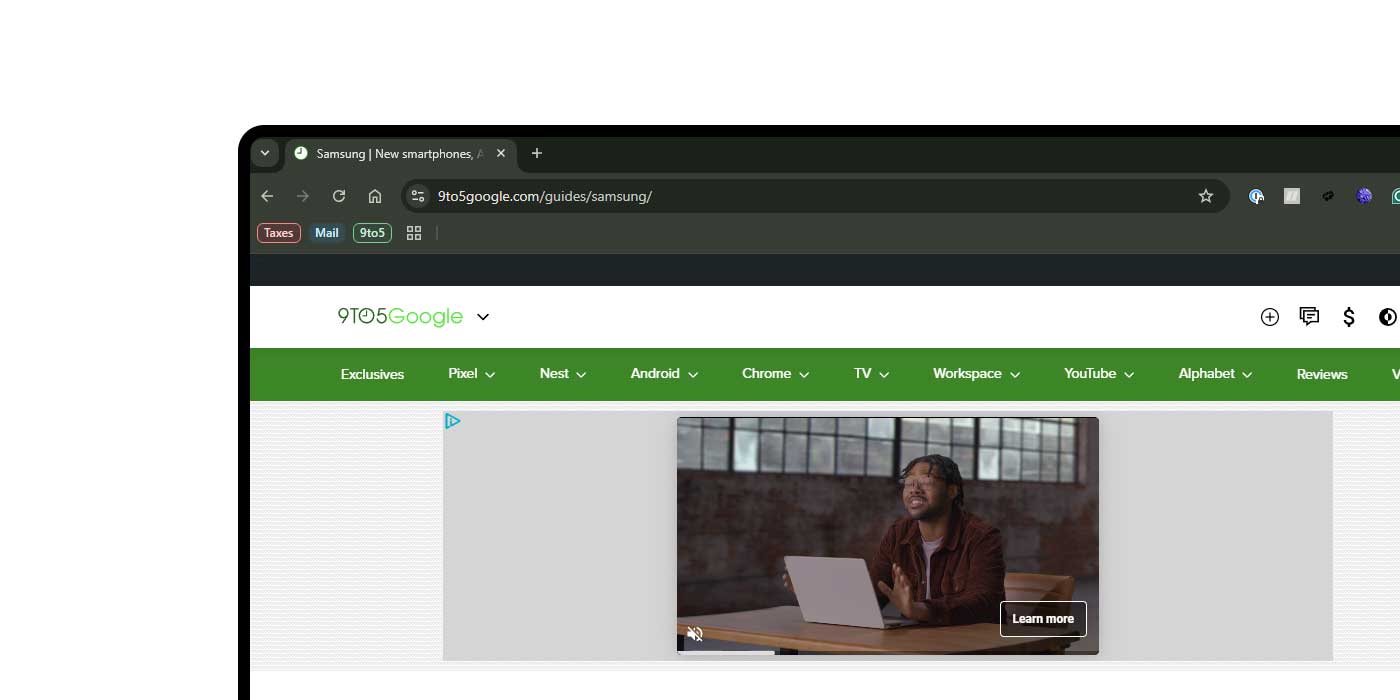Image resolution: width=1400 pixels, height=700 pixels.
Task: Toggle dark mode contrast icon
Action: [x=1387, y=317]
